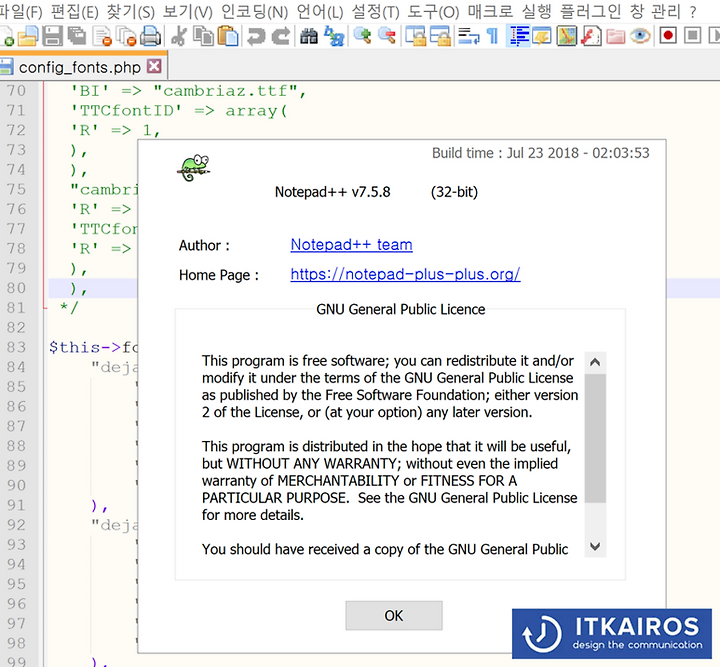
Task: Open the user-defined language dialog icon
Action: [x=542, y=36]
